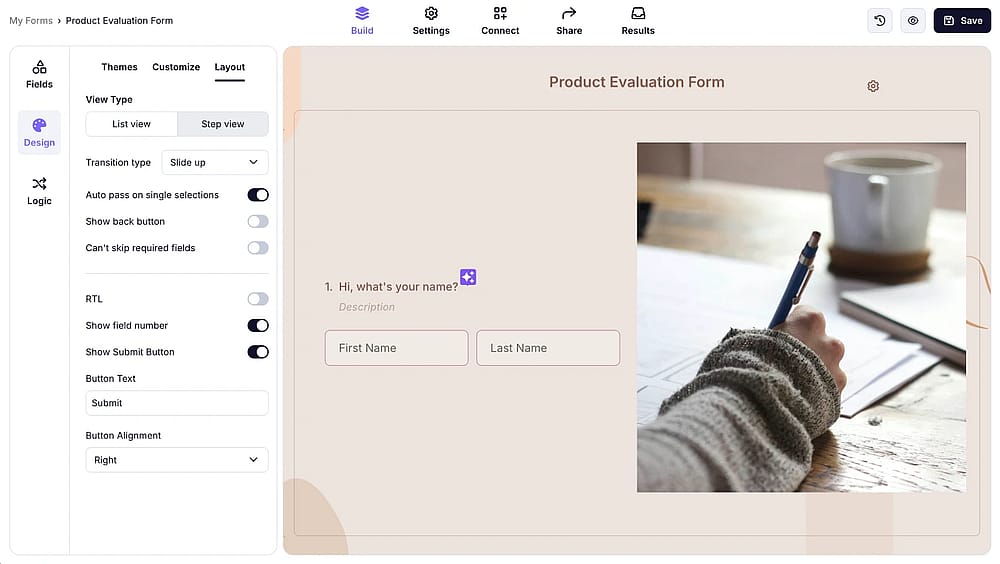Click the AI sparkle icon beside question

468,277
